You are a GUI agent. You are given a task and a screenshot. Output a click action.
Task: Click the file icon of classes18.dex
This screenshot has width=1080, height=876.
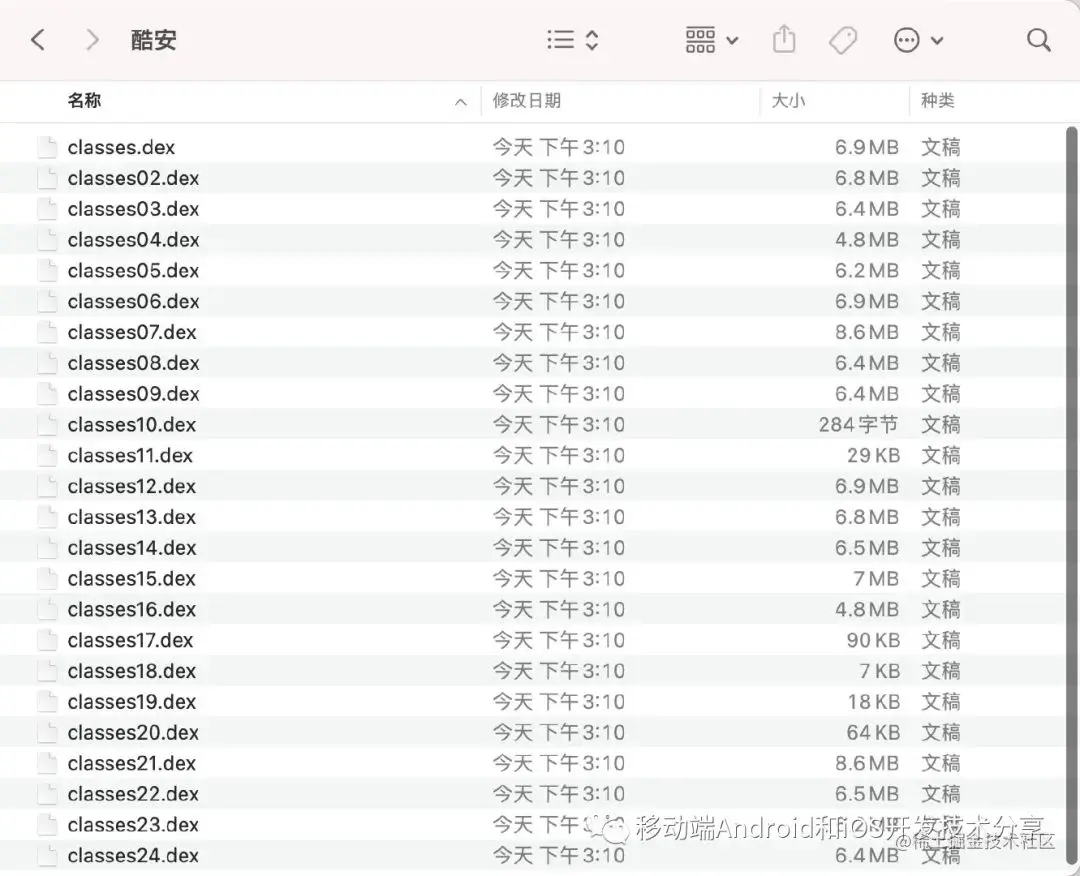(48, 671)
